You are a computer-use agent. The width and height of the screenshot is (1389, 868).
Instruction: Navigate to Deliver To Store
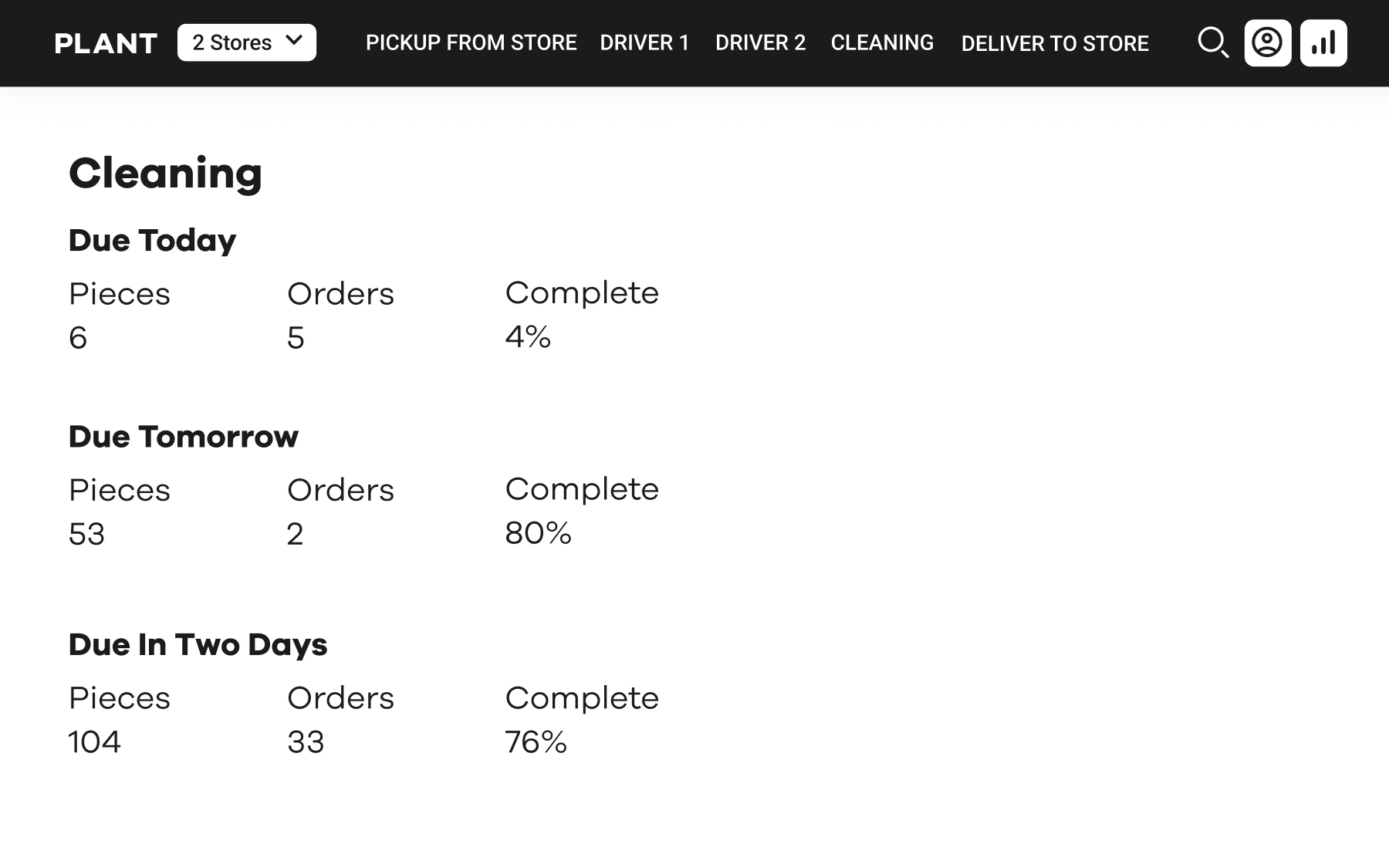point(1055,43)
